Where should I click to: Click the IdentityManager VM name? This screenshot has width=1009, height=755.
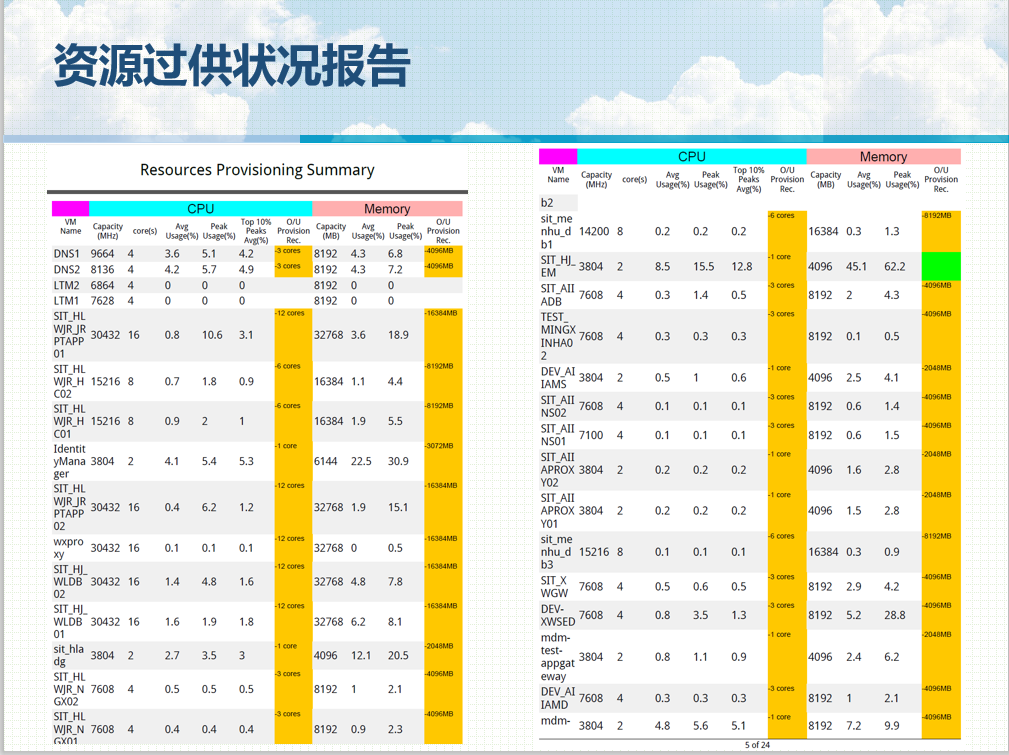pos(69,462)
